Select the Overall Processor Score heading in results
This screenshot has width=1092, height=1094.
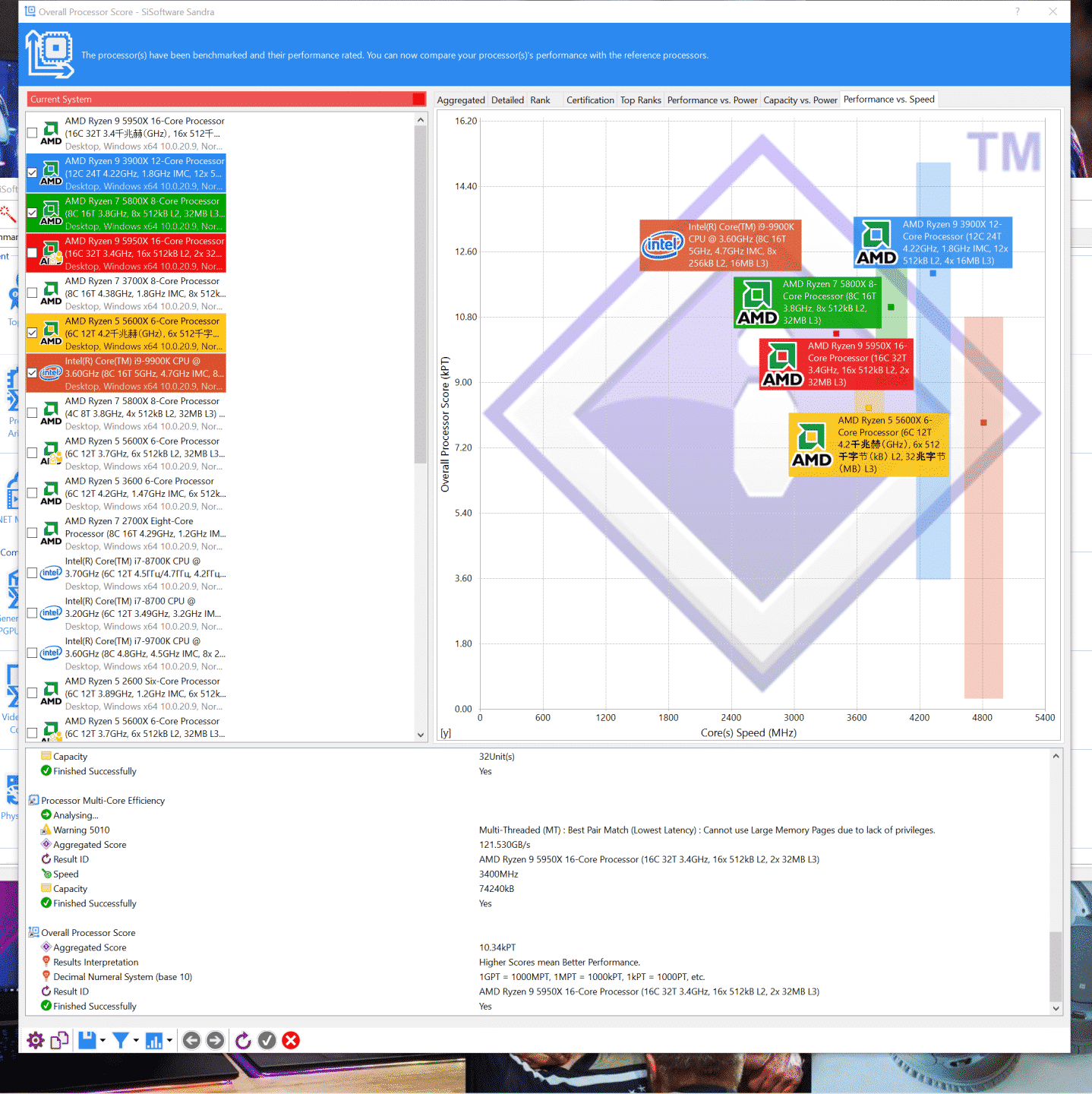coord(88,933)
